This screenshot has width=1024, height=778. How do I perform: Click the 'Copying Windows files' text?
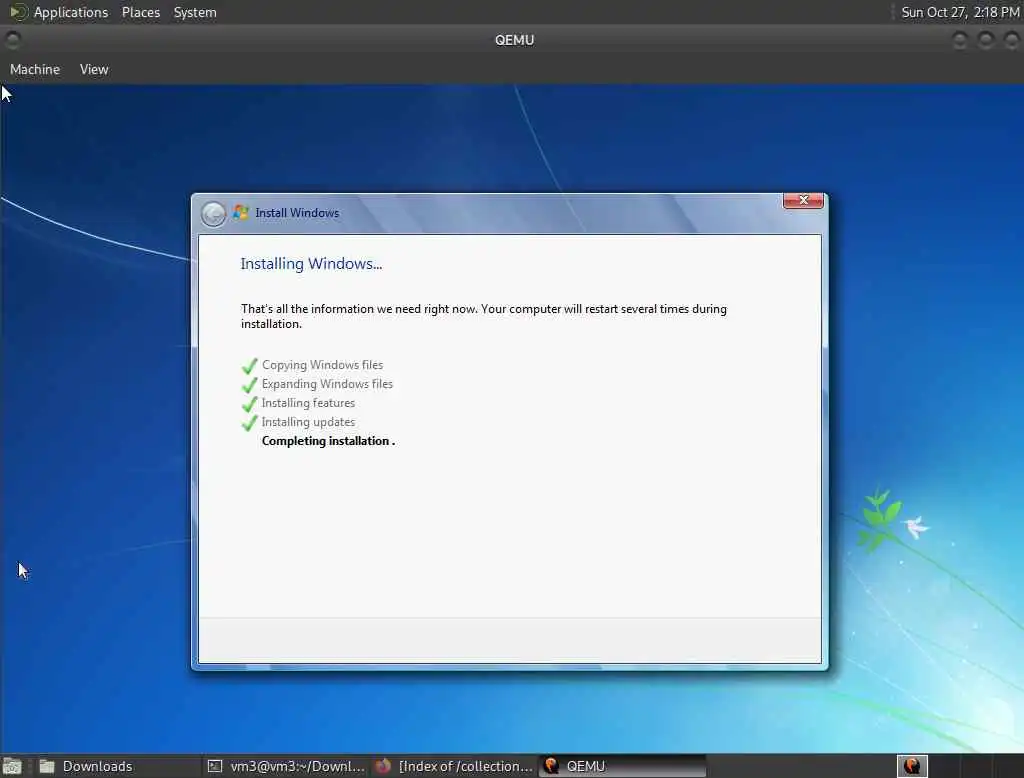click(x=323, y=365)
